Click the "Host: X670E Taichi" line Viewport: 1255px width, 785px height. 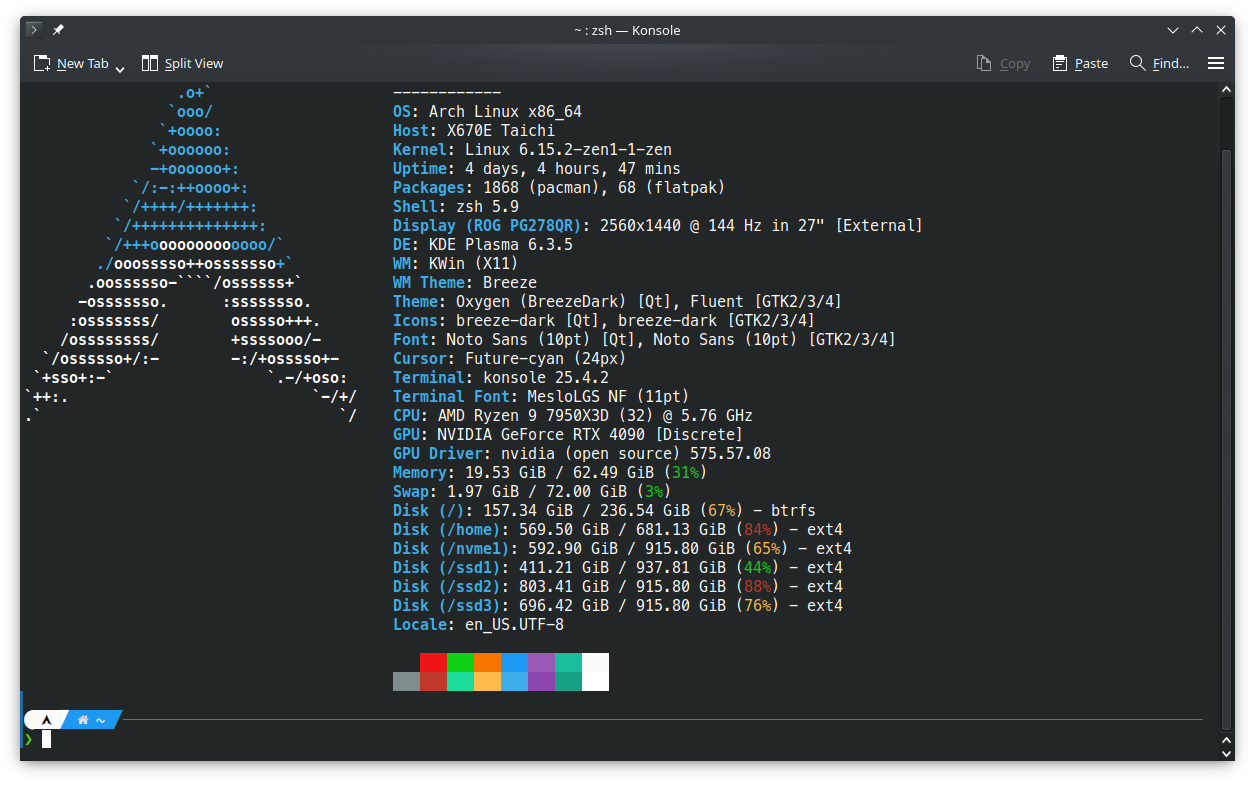click(x=474, y=130)
